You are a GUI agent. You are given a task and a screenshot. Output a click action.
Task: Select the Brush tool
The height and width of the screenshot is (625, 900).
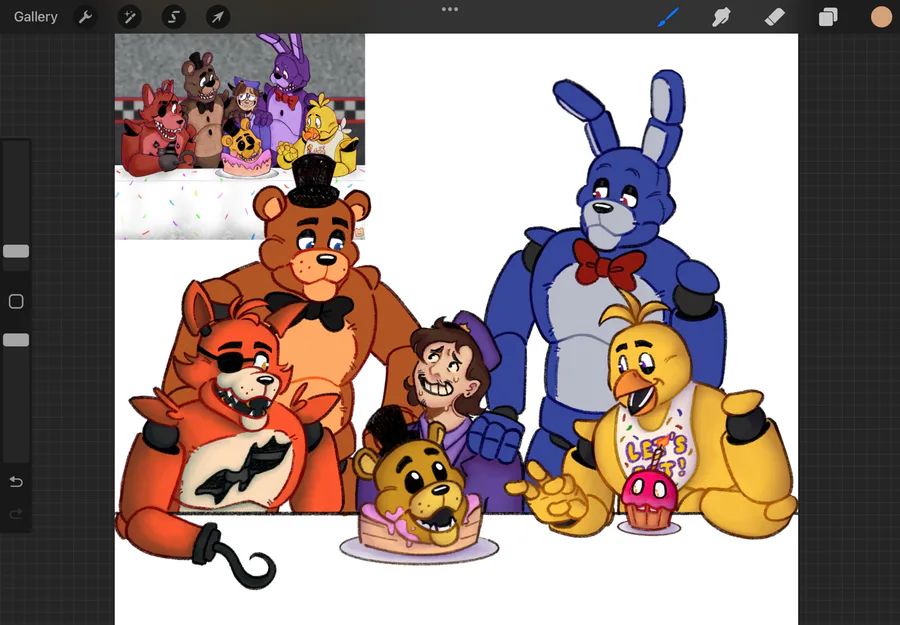(x=668, y=17)
